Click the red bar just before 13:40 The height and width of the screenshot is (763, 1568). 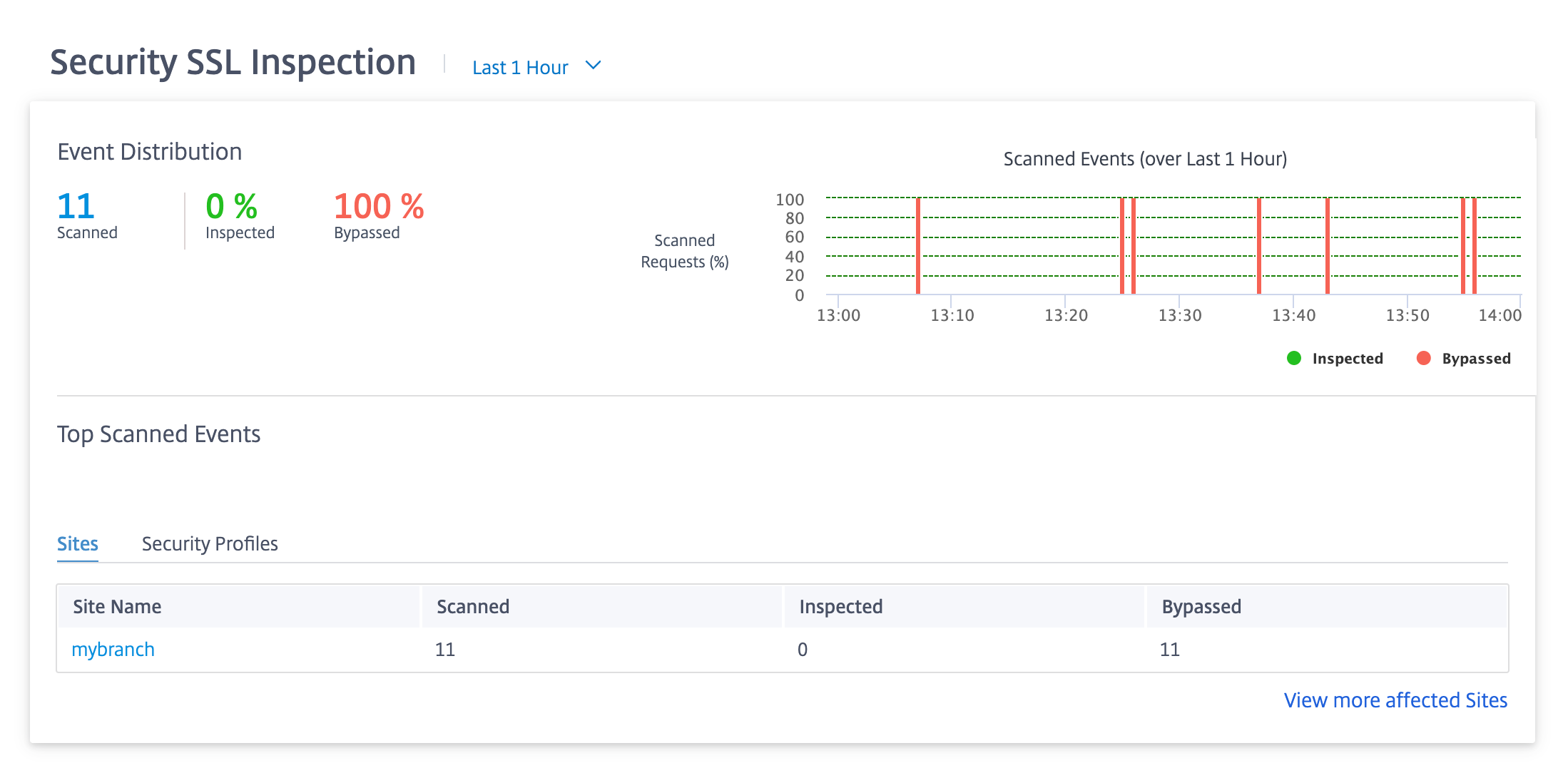pos(1259,245)
